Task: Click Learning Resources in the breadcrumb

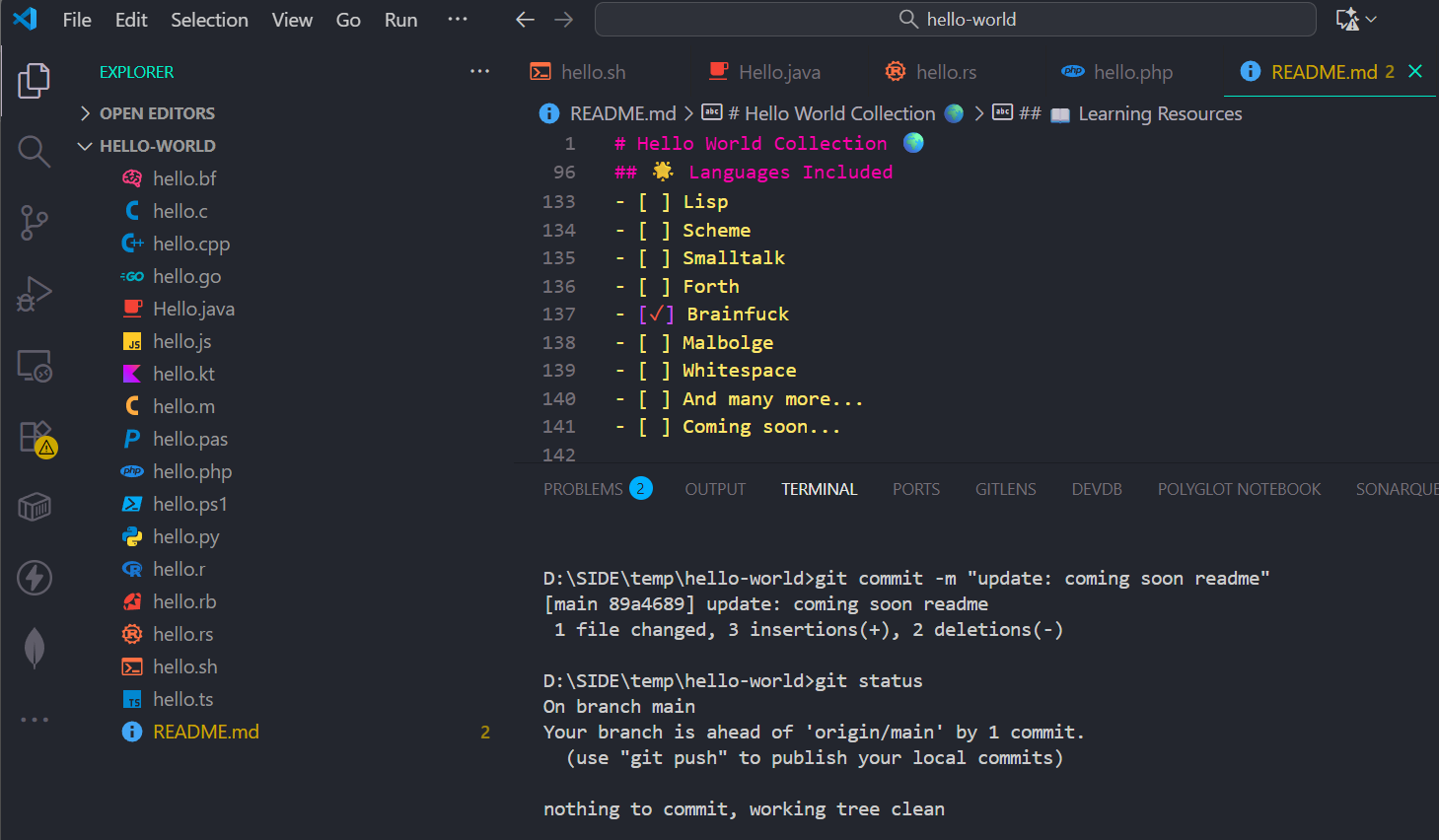Action: tap(1159, 114)
